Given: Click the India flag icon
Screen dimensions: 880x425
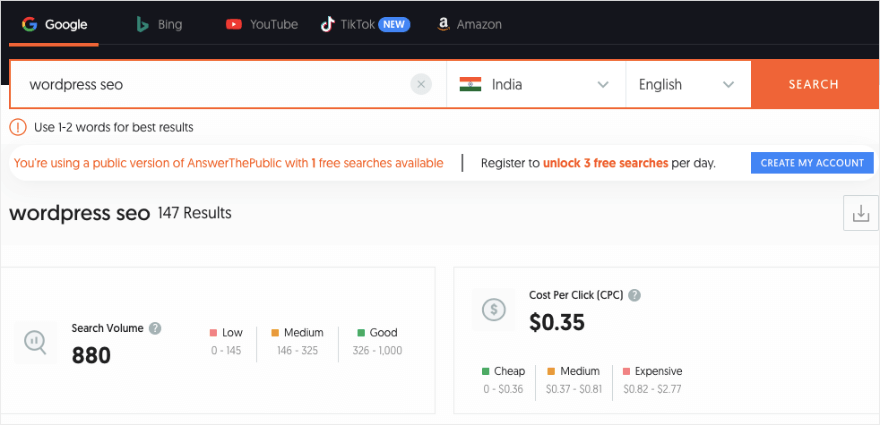Looking at the screenshot, I should tap(470, 85).
